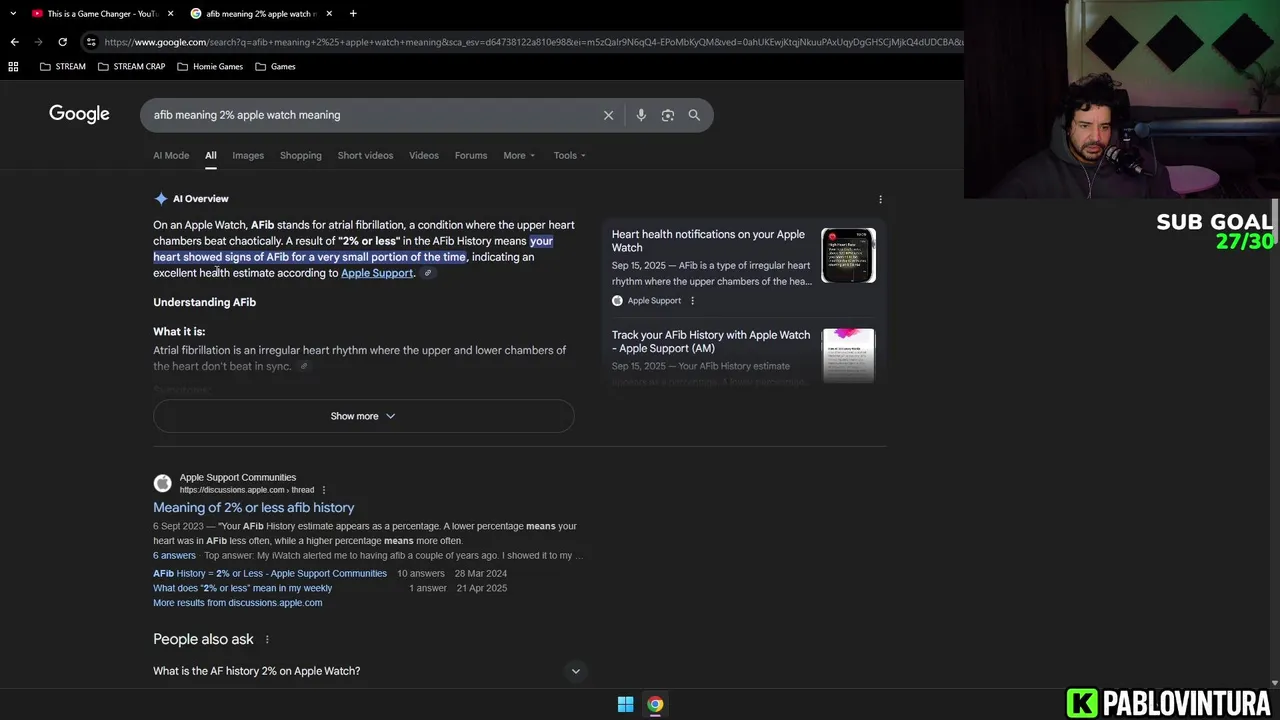This screenshot has width=1280, height=720.
Task: Open AI Overview three-dot menu
Action: tap(880, 199)
